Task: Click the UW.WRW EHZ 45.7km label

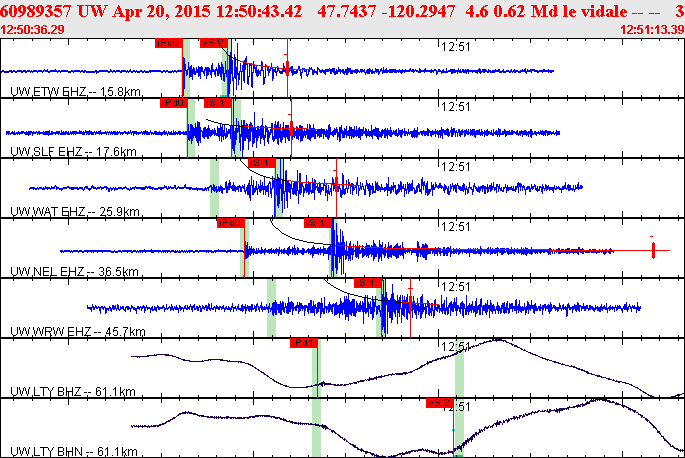Action: [77, 331]
